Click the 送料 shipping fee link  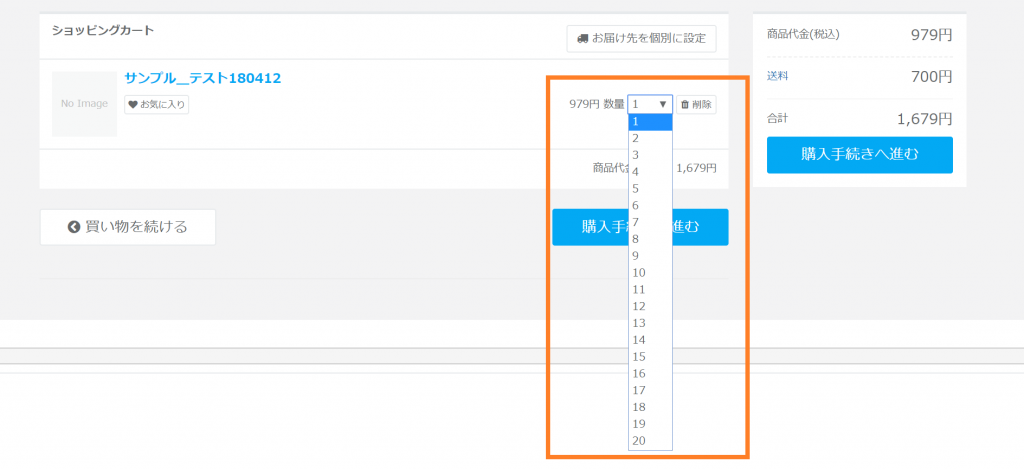[x=777, y=76]
